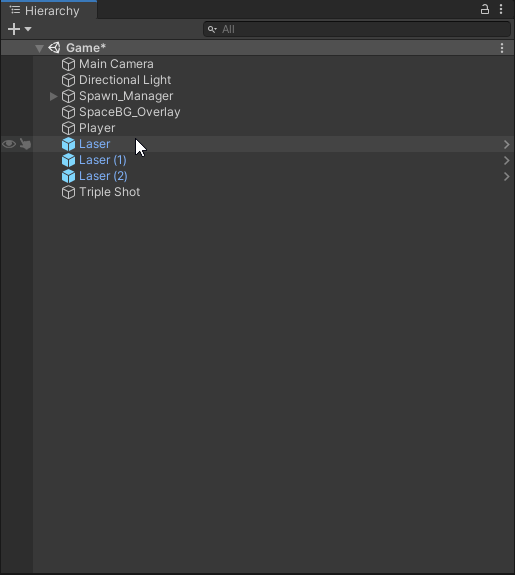The height and width of the screenshot is (575, 515).
Task: Expand the Spawn_Manager tree arrow
Action: 54,96
